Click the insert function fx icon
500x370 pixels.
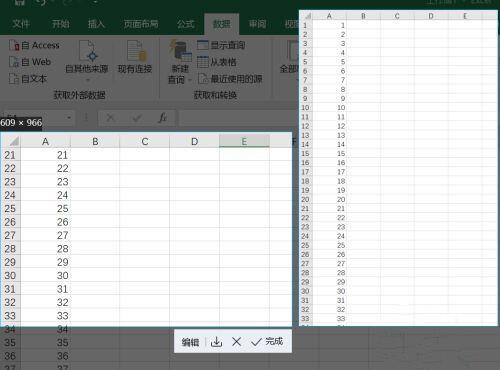163,118
